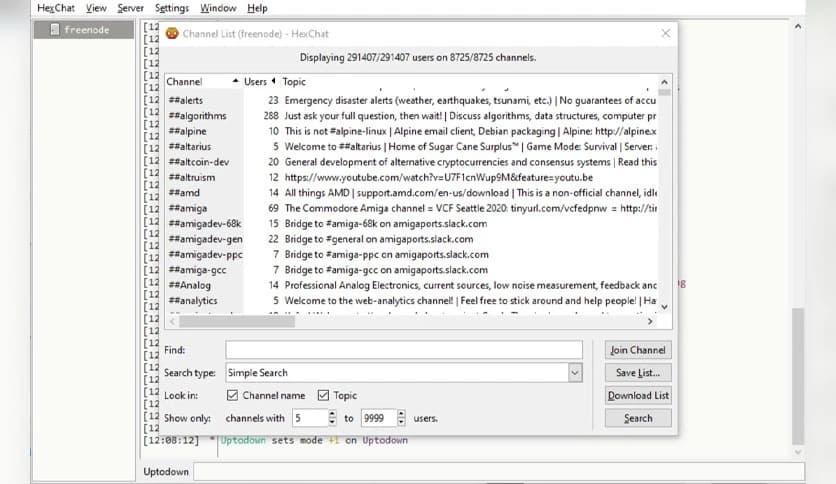Select the ##amigadev-gen channel row
This screenshot has width=836, height=484.
[x=412, y=239]
